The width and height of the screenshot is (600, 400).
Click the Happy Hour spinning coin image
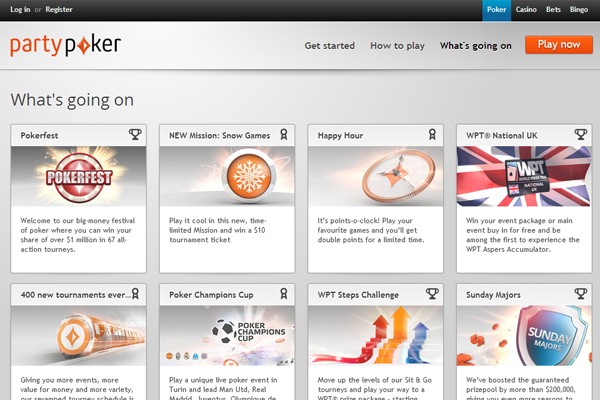375,176
